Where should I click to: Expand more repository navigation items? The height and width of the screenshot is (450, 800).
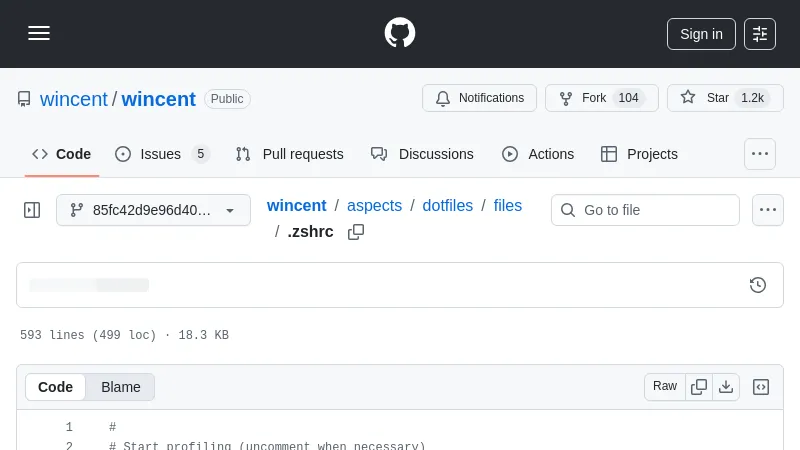tap(760, 154)
